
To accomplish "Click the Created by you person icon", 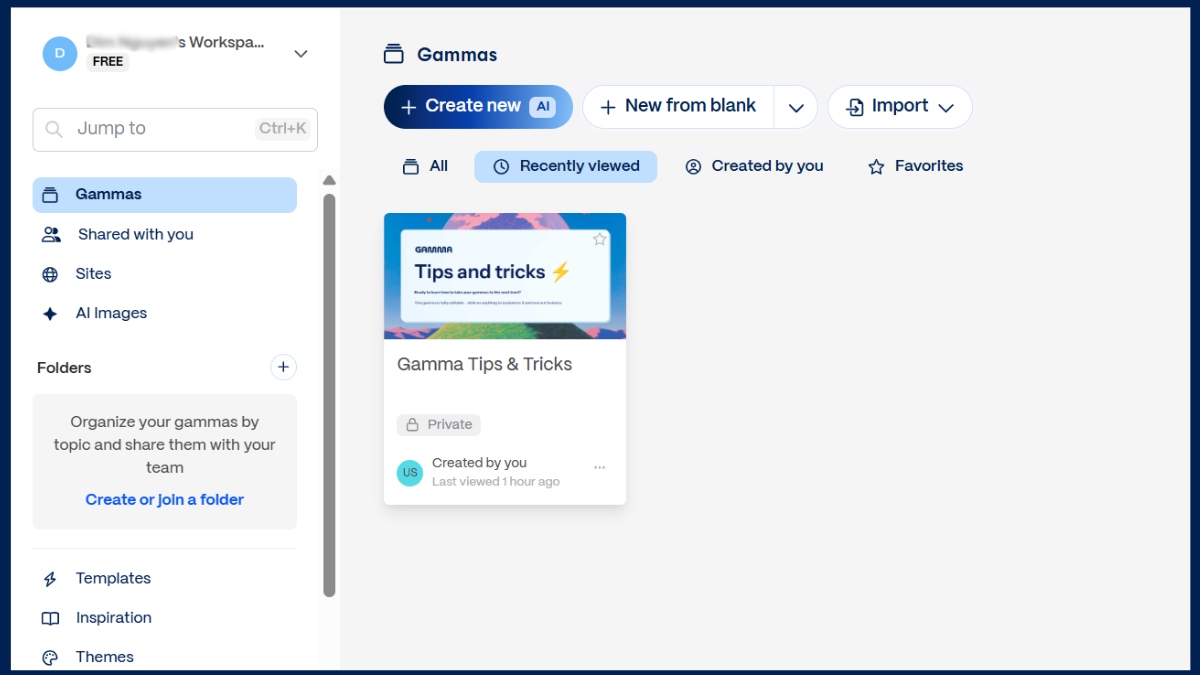I will coord(693,167).
